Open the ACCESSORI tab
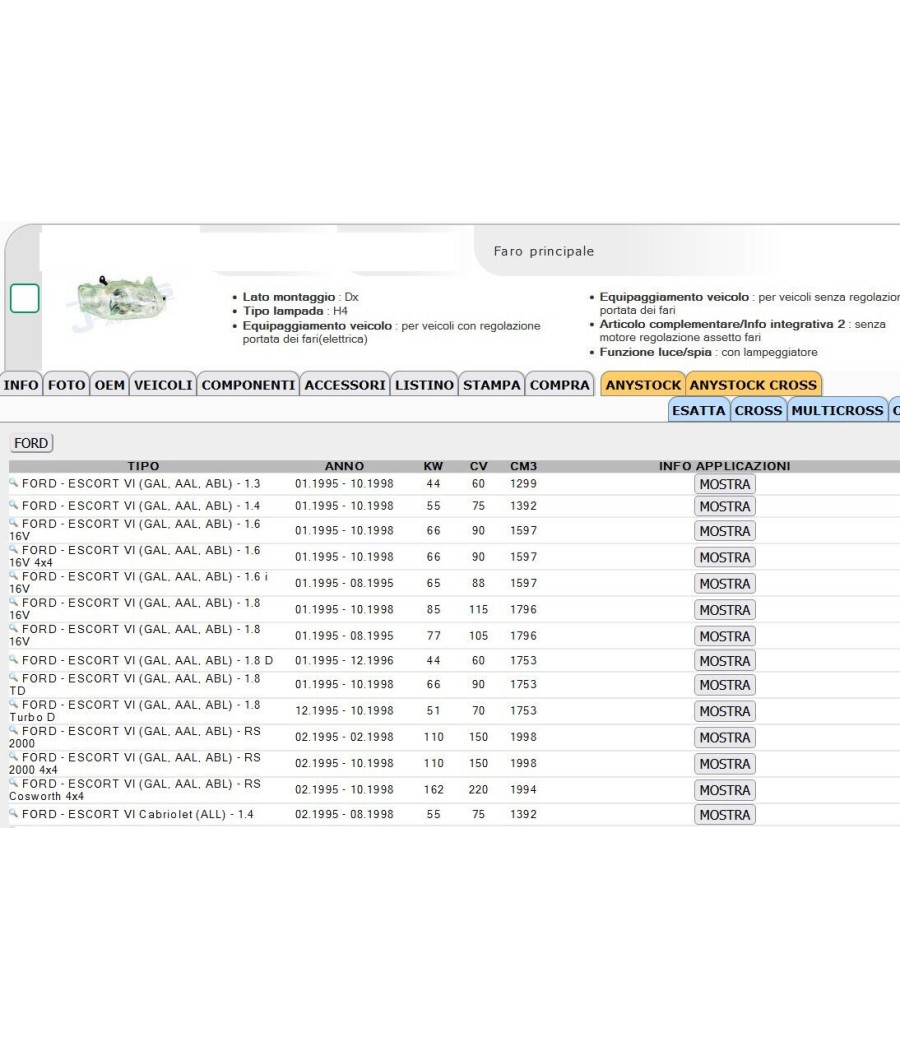The width and height of the screenshot is (900, 1050). pyautogui.click(x=345, y=385)
